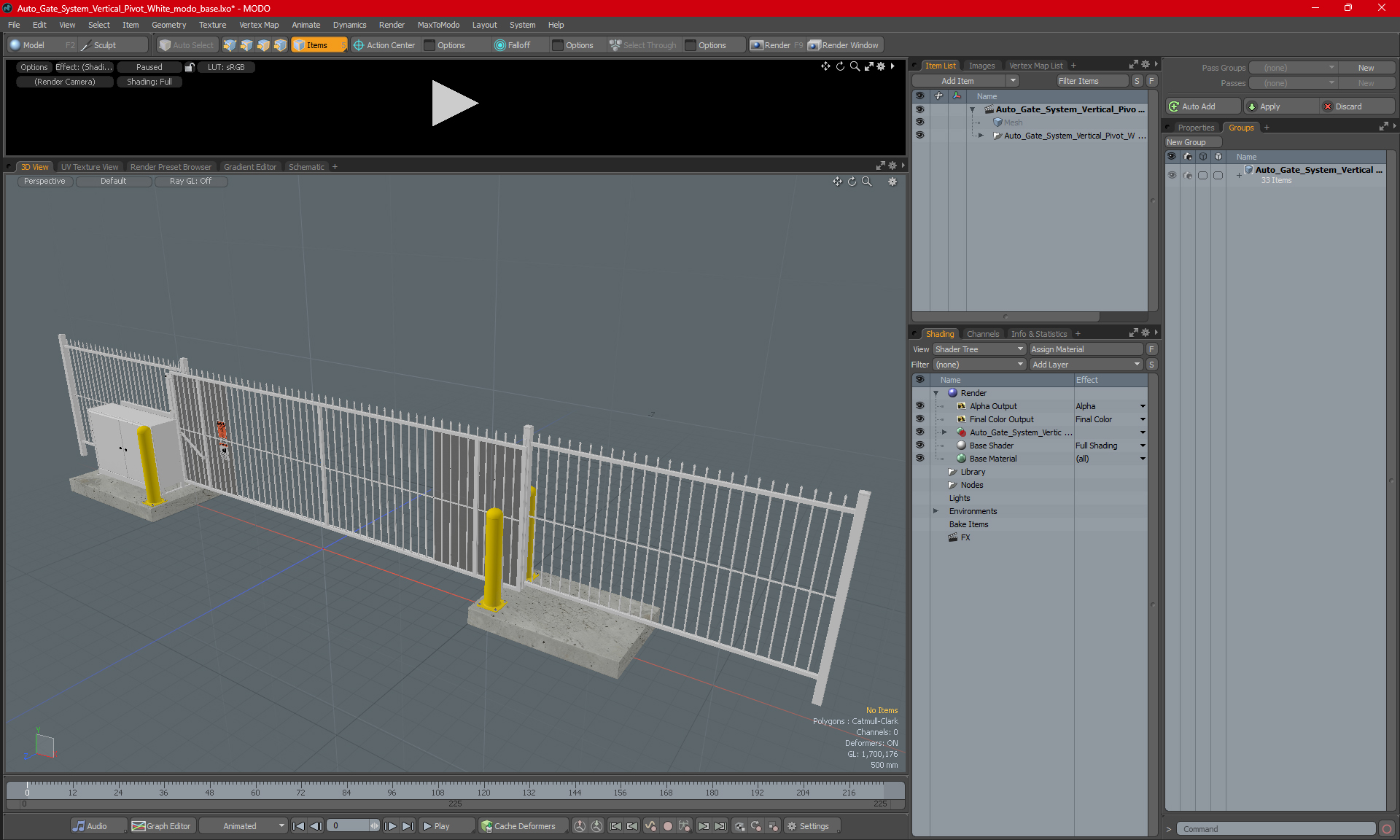Expand Auto_Gate_System_Vertic material group

[945, 432]
